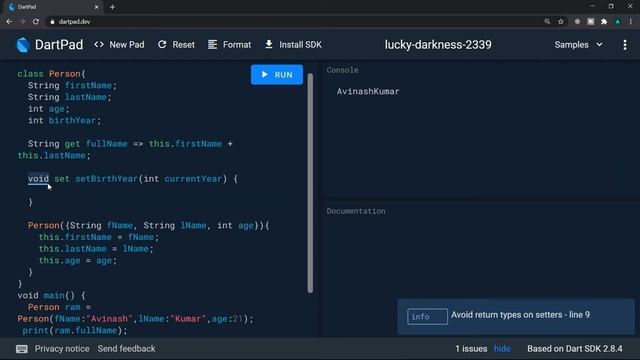This screenshot has height=360, width=640.
Task: Open the browser extensions puzzle icon
Action: (x=604, y=22)
